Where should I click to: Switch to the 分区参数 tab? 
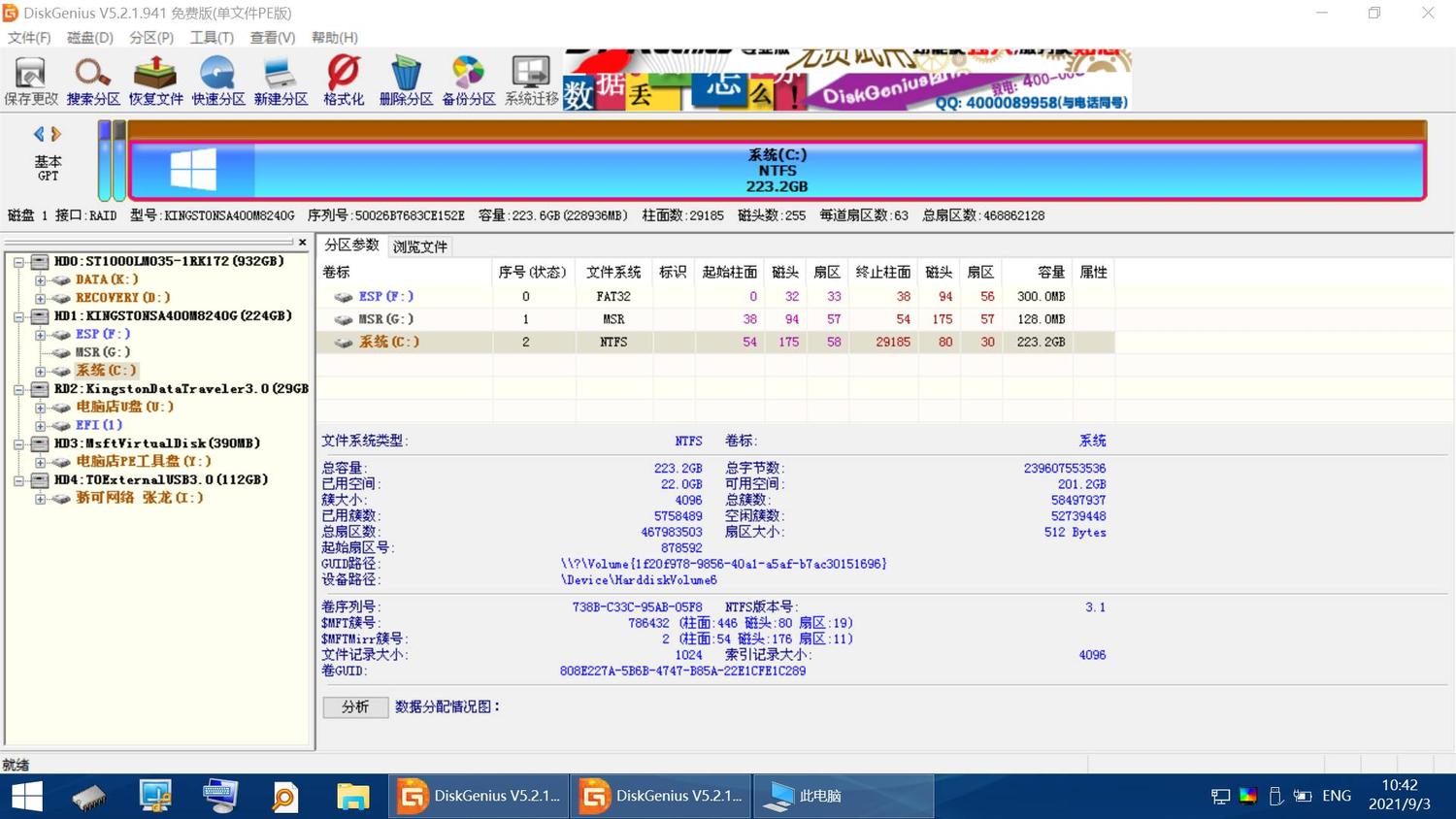351,246
